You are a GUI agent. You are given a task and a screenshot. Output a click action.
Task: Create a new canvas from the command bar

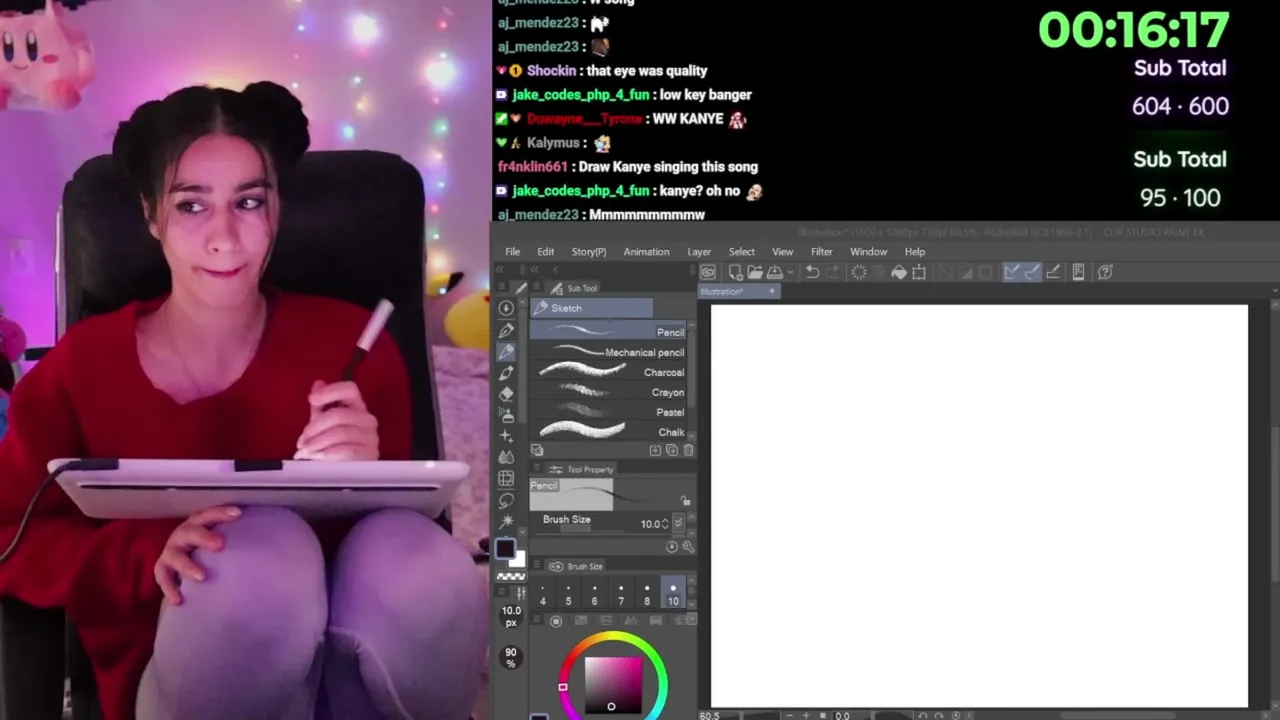click(735, 272)
